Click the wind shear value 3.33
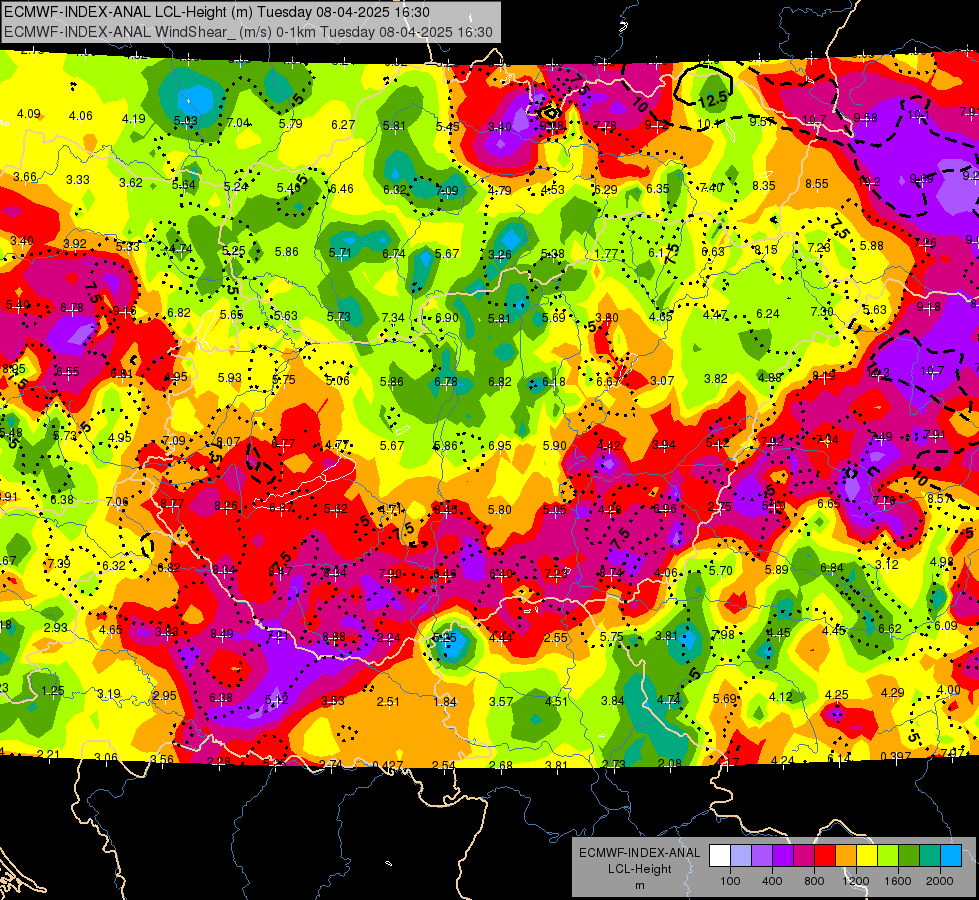 pos(77,179)
